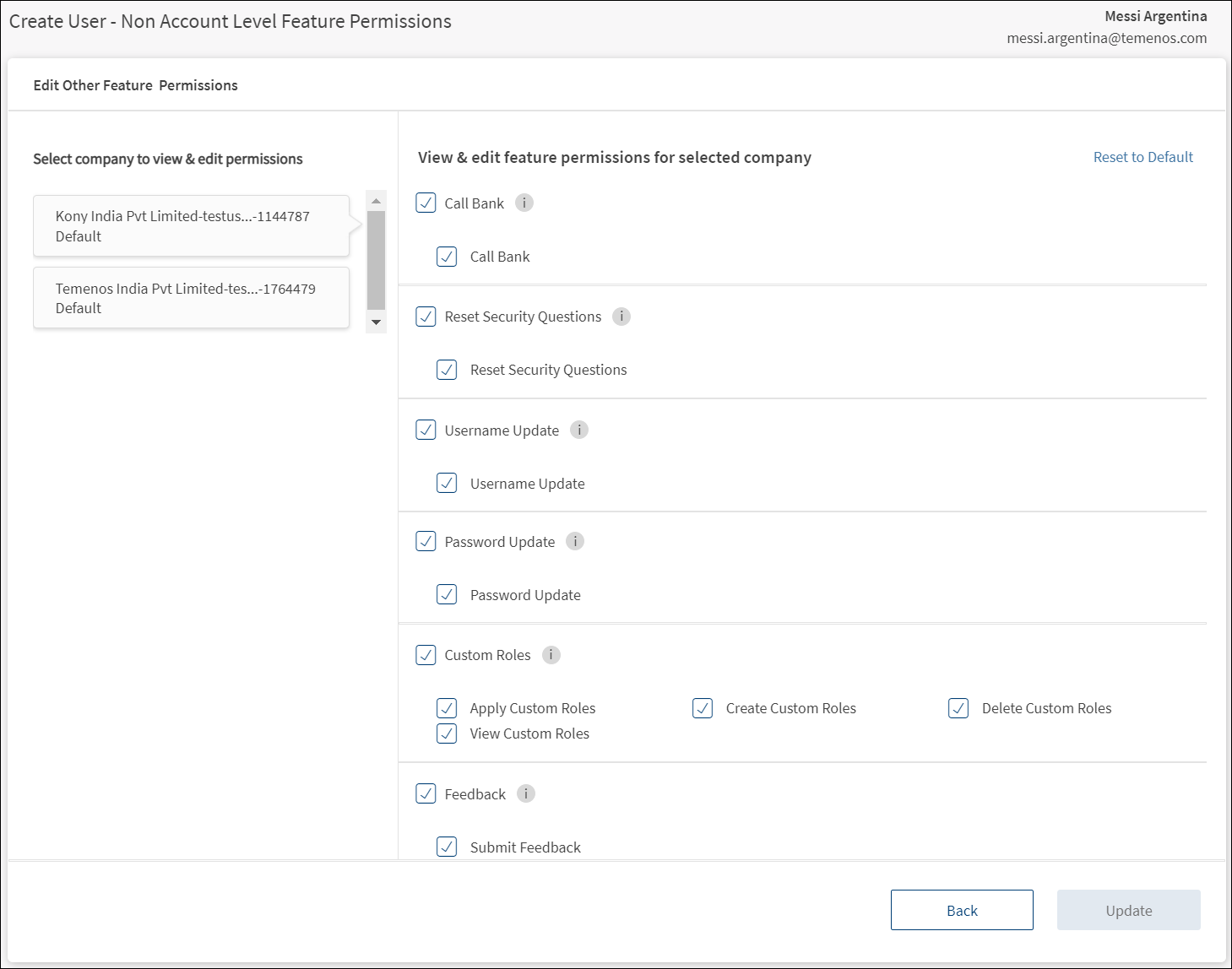Click the info icon beside Call Bank
Screen dimensions: 1232x969
pos(524,203)
